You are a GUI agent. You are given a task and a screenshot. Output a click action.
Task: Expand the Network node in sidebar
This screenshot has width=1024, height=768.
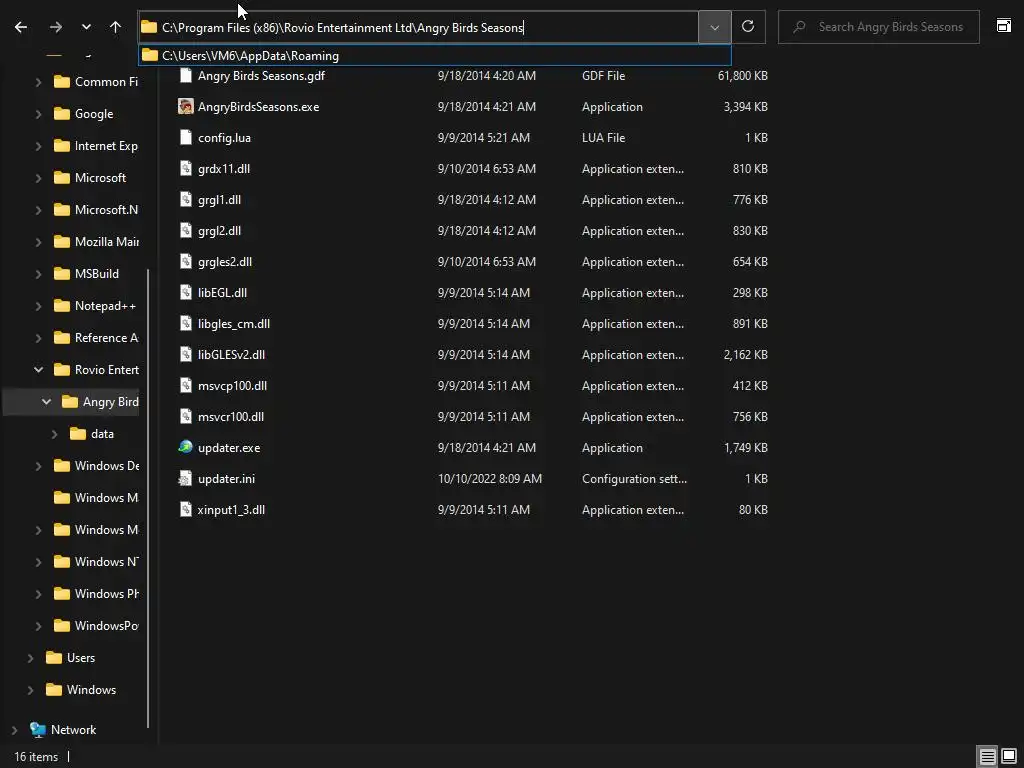(x=14, y=730)
